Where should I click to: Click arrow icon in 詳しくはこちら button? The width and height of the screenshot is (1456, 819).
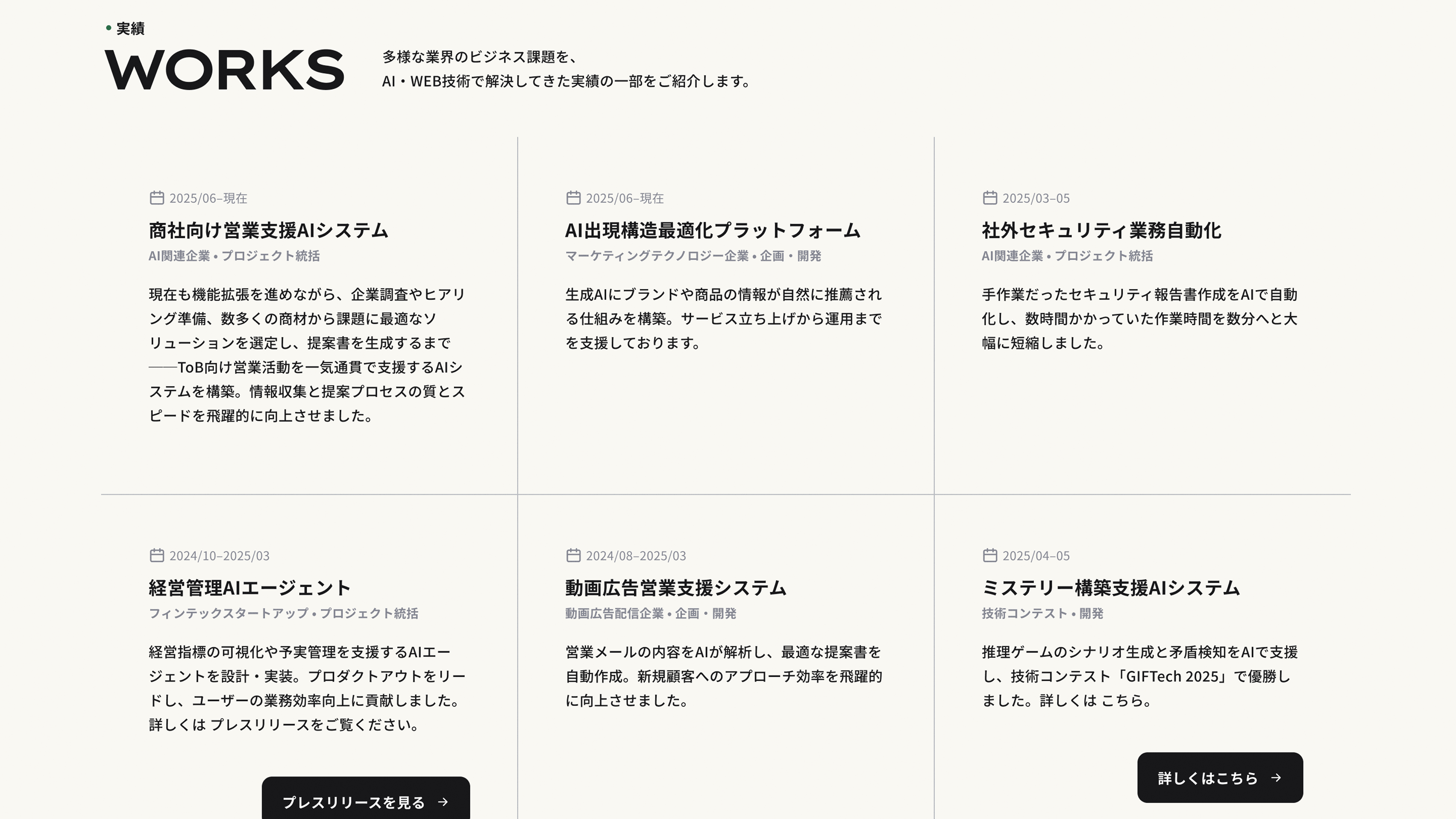pos(1276,777)
